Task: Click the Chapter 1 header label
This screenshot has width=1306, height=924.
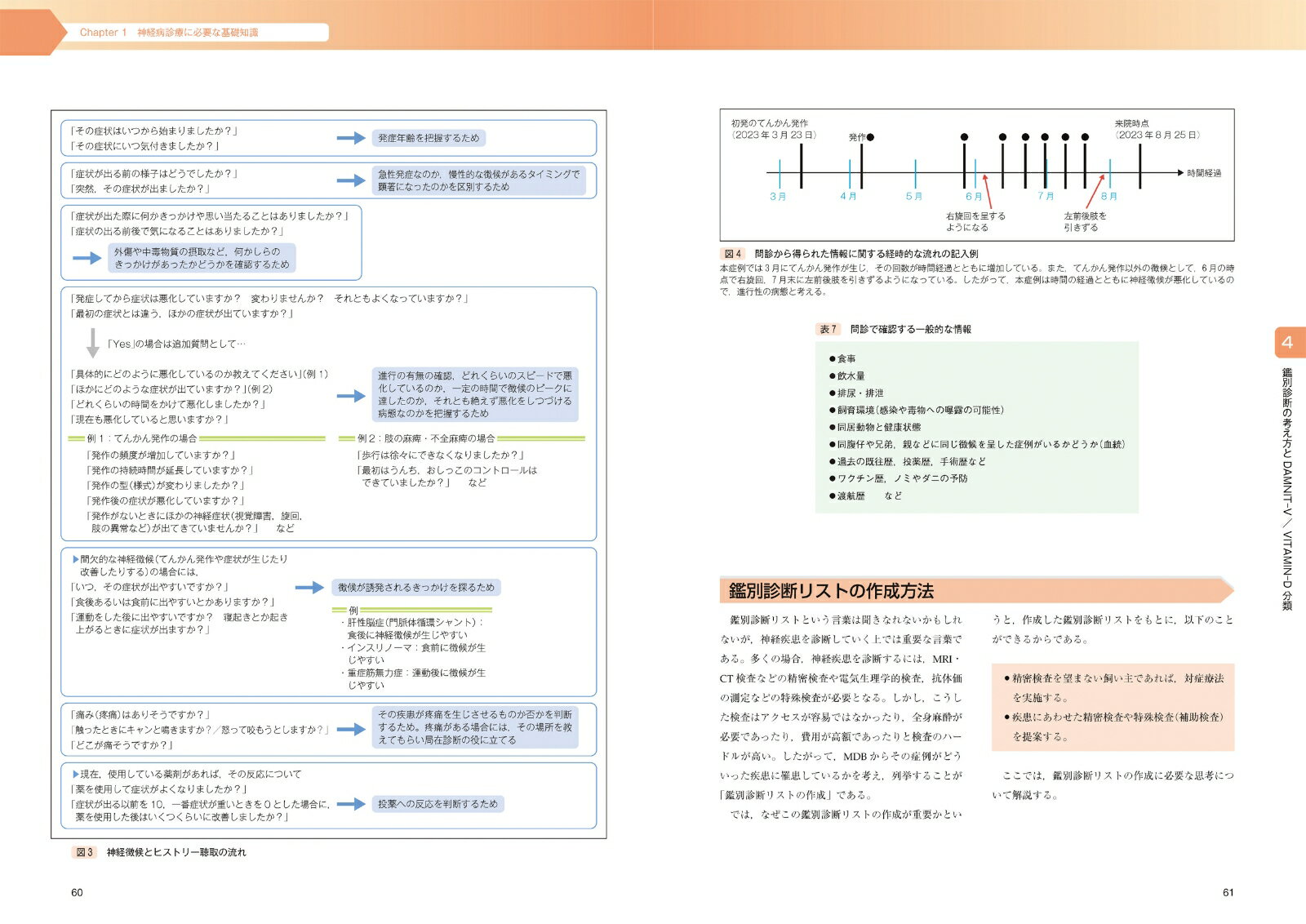Action: [x=169, y=33]
